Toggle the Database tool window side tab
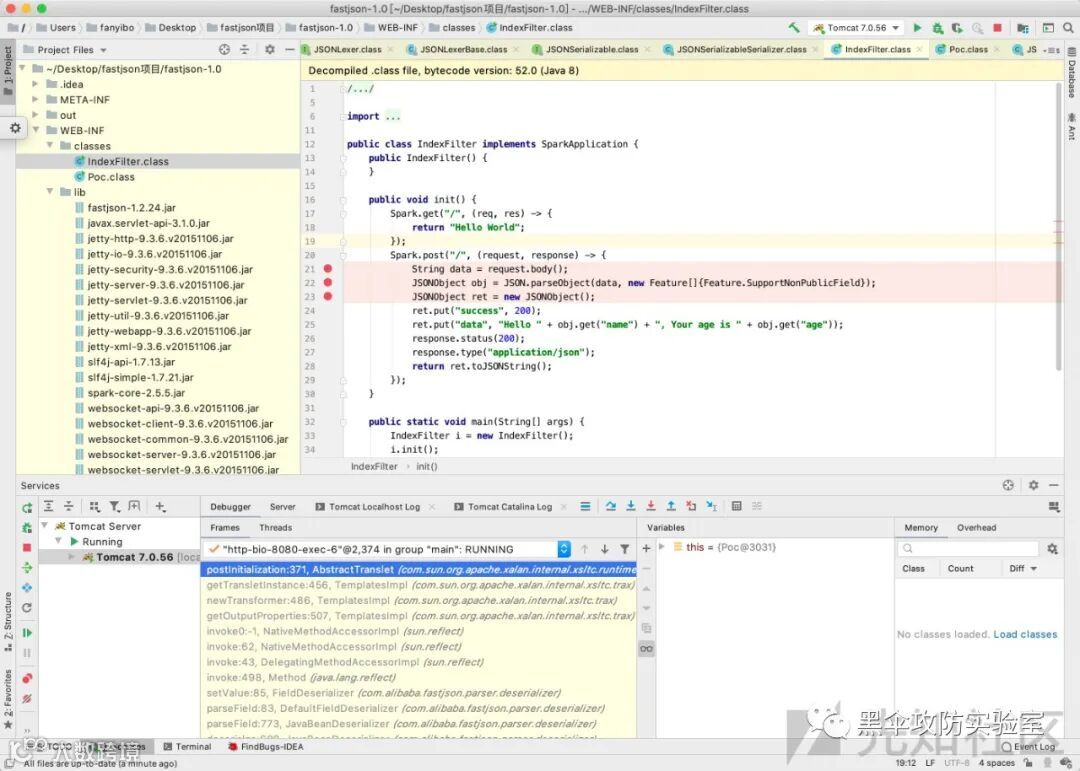Viewport: 1080px width, 771px height. 1072,73
